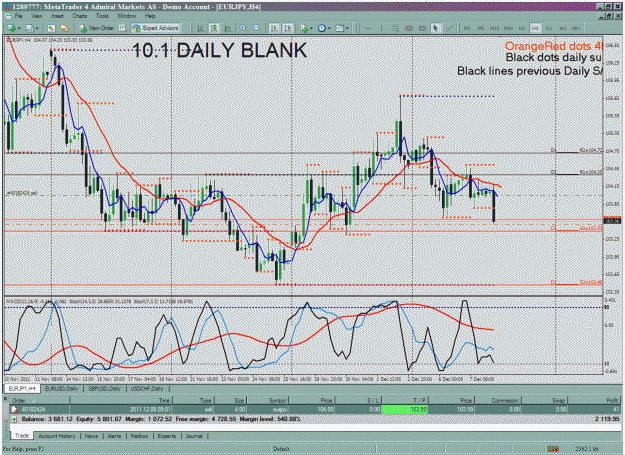Select the ellipse drawing tool
Screen dimensions: 625x455
(409, 28)
